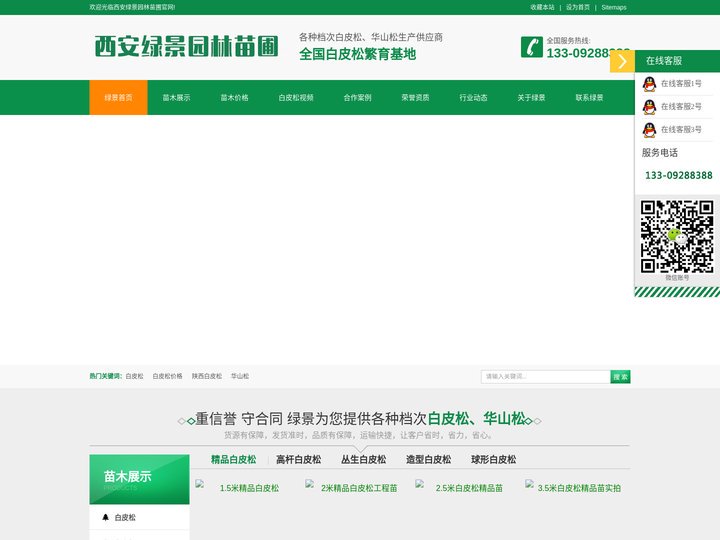This screenshot has width=720, height=540.
Task: Open product 2.5米白皮松精品苗
Action: pos(469,488)
